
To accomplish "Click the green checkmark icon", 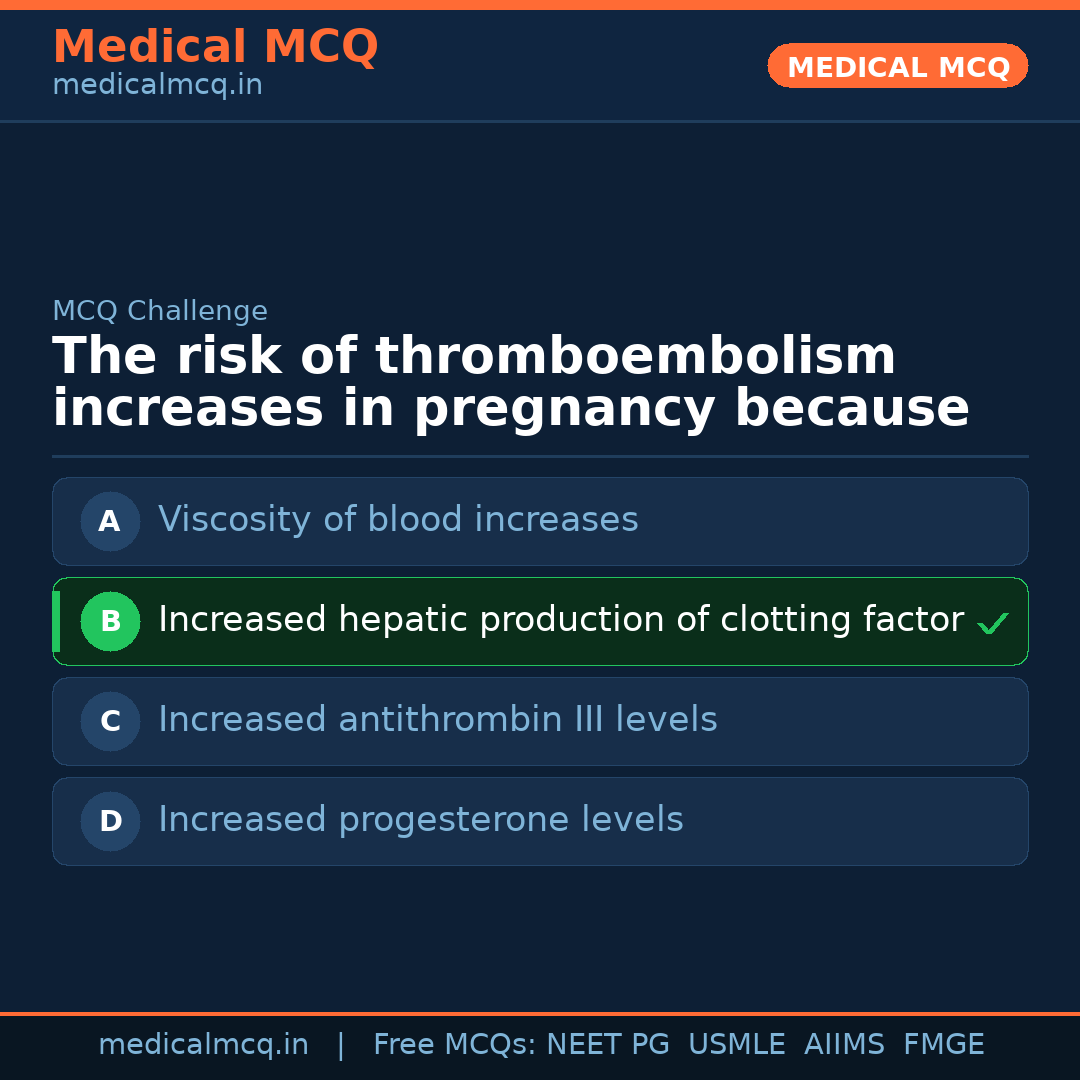I will (992, 624).
